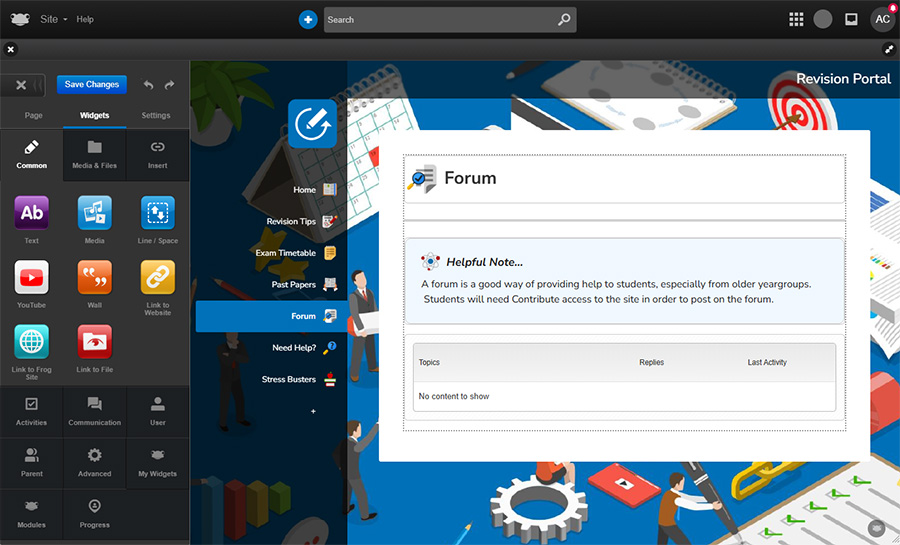
Task: Collapse the editor panel with X toggle
Action: tap(21, 85)
